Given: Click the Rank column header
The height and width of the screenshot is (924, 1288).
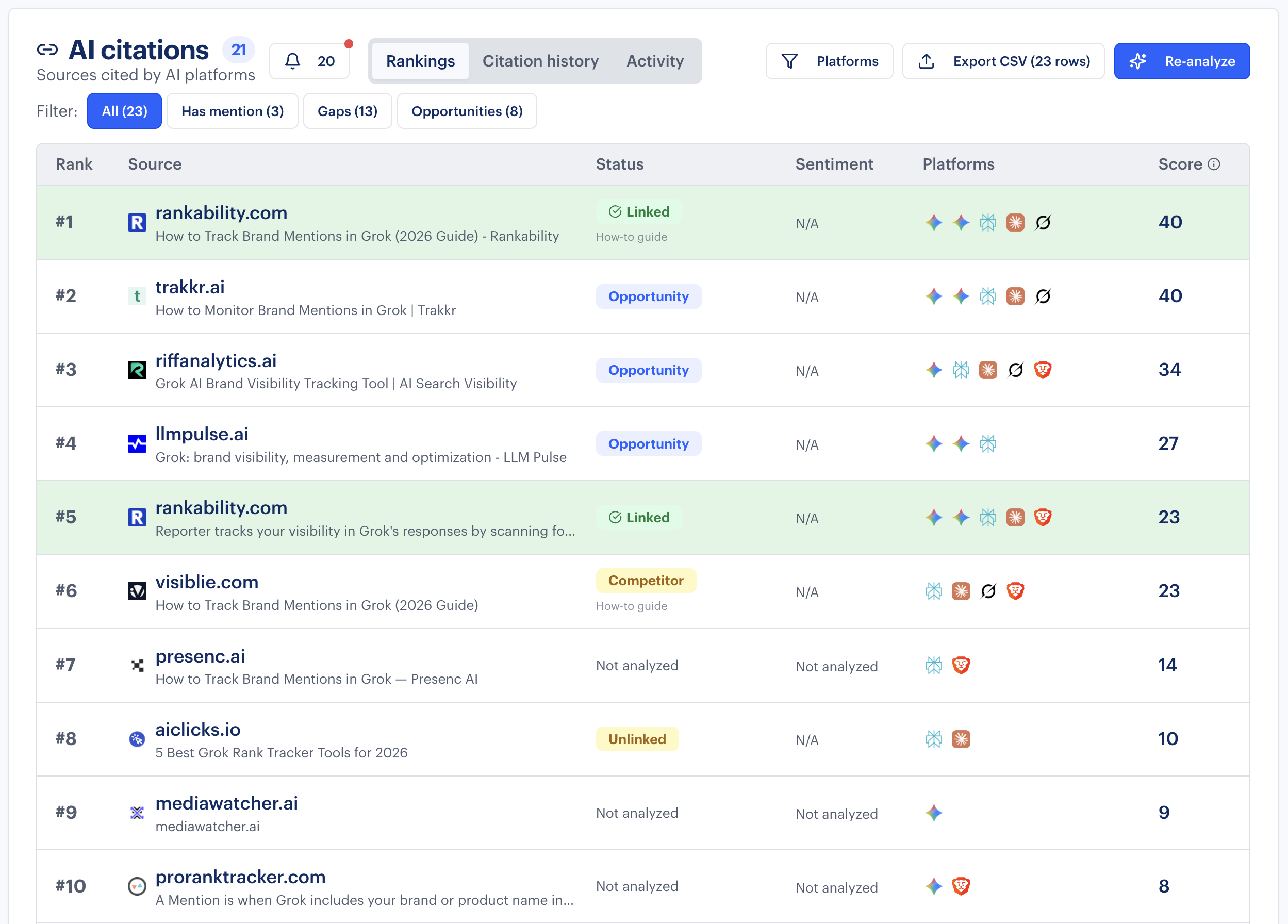Looking at the screenshot, I should point(74,164).
